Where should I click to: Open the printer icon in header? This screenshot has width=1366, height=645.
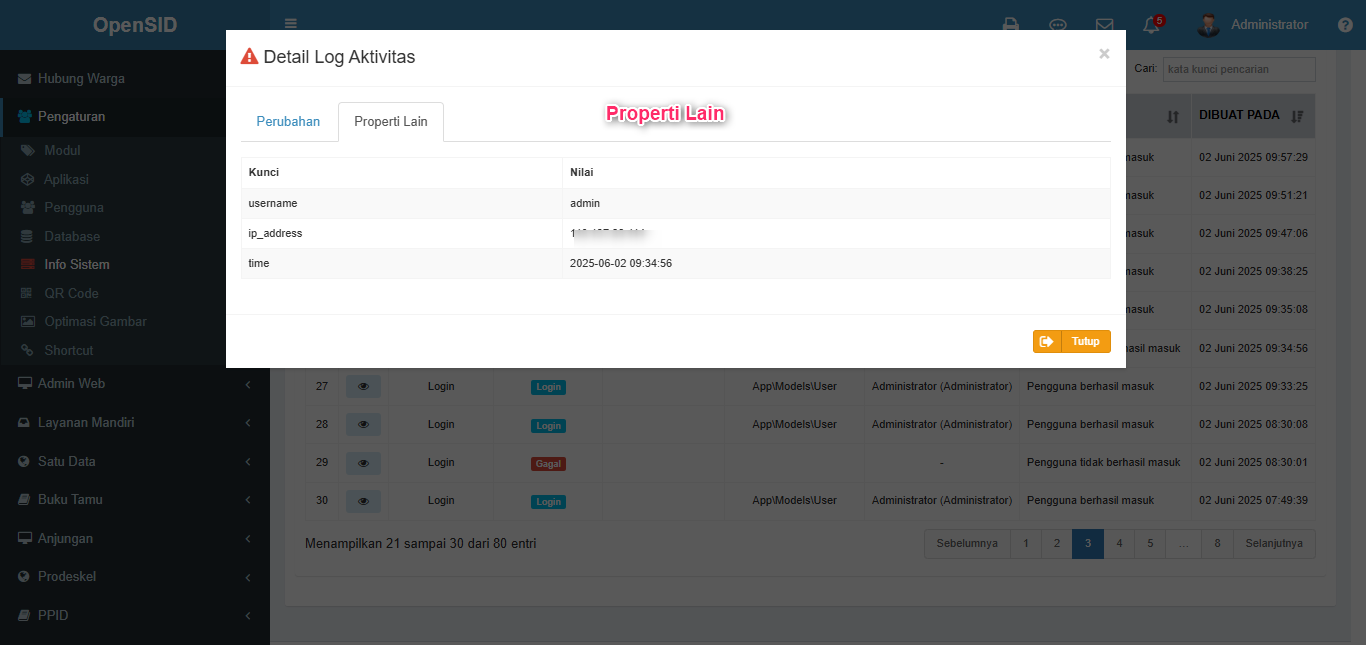tap(1011, 25)
